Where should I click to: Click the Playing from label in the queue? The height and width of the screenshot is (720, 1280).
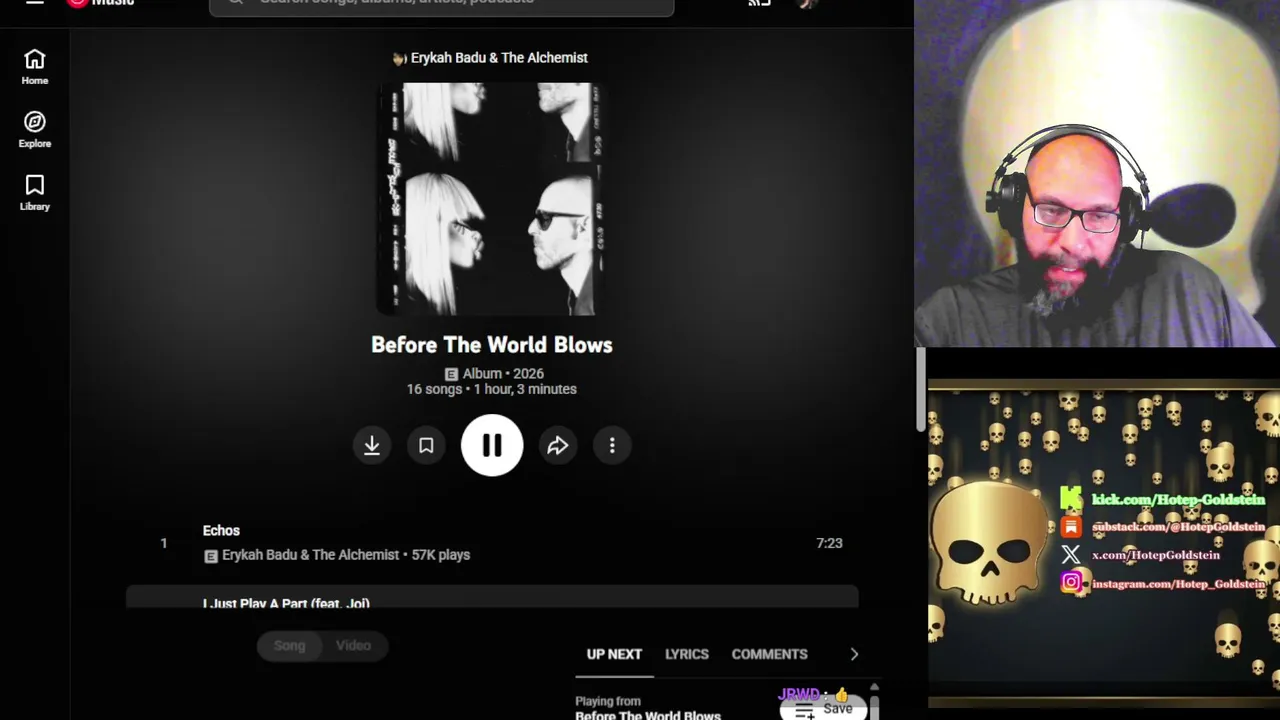pyautogui.click(x=608, y=702)
